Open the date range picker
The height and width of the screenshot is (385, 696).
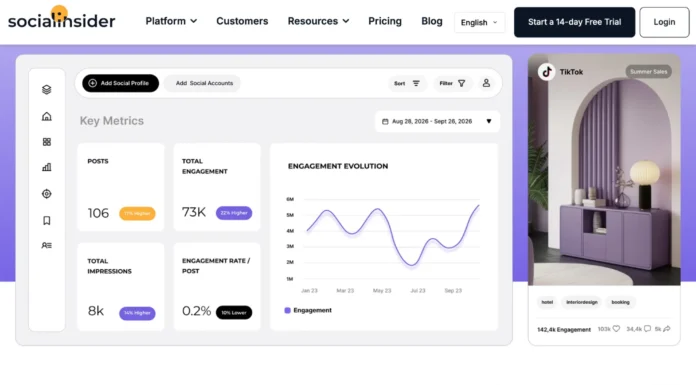tap(437, 121)
